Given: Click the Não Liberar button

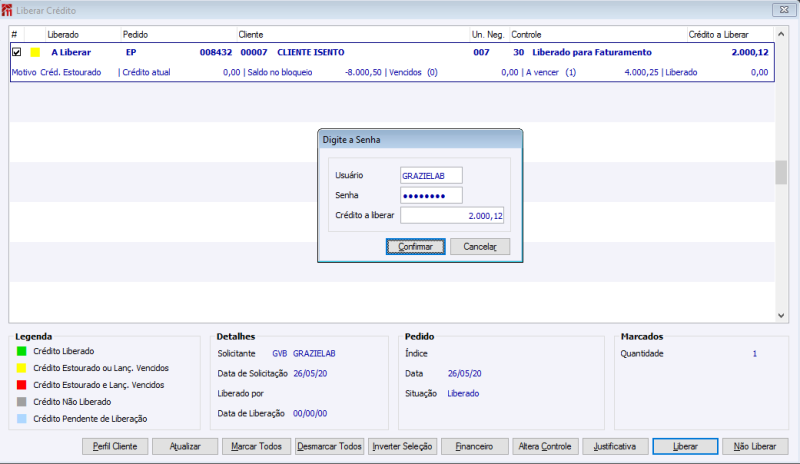Looking at the screenshot, I should click(755, 446).
